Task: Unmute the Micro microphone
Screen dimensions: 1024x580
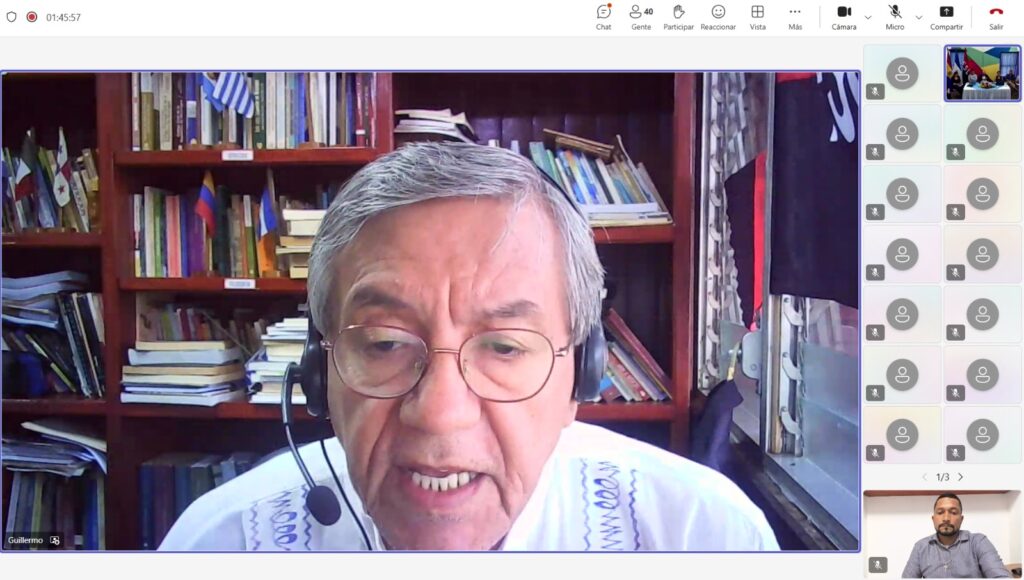Action: pos(894,17)
